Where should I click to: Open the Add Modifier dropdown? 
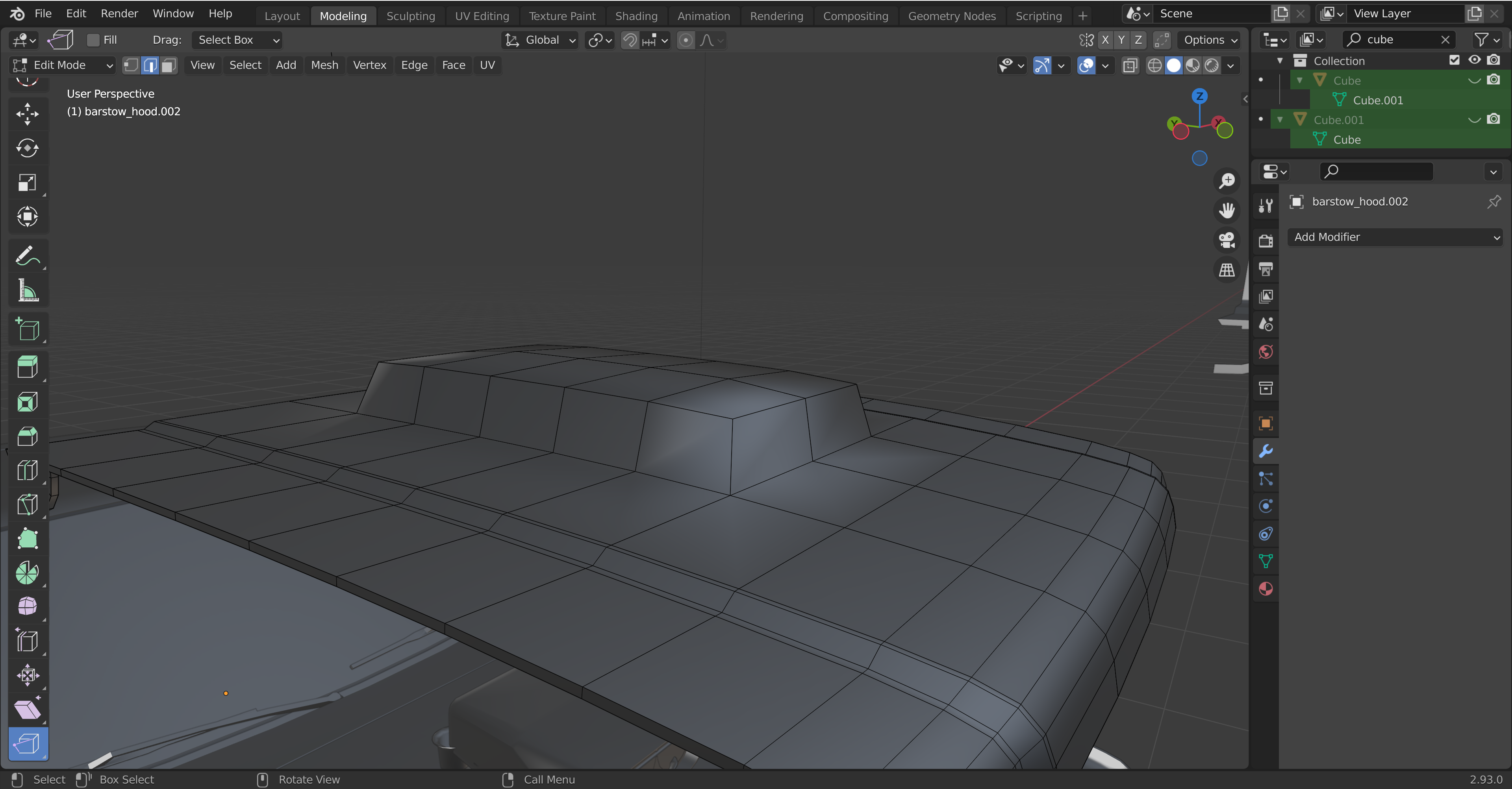(x=1396, y=237)
